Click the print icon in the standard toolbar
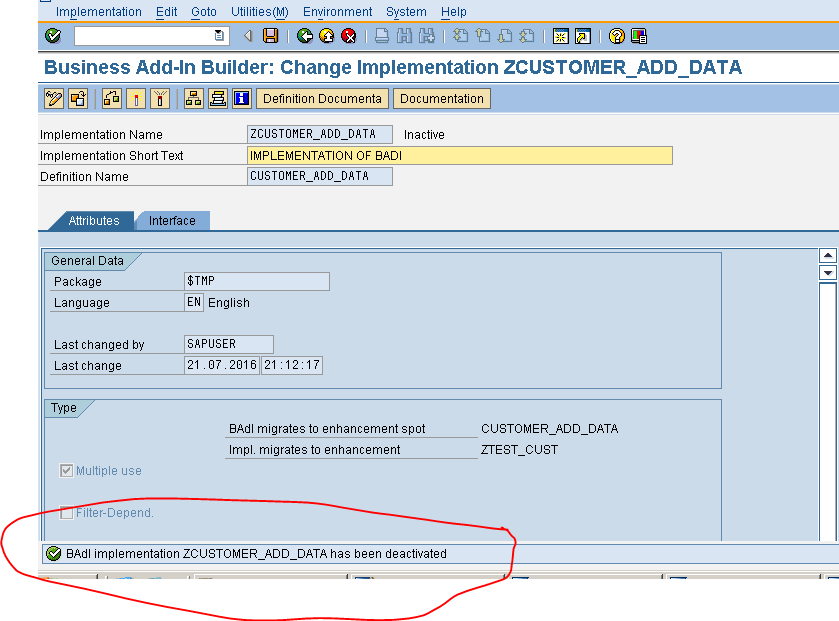 380,36
